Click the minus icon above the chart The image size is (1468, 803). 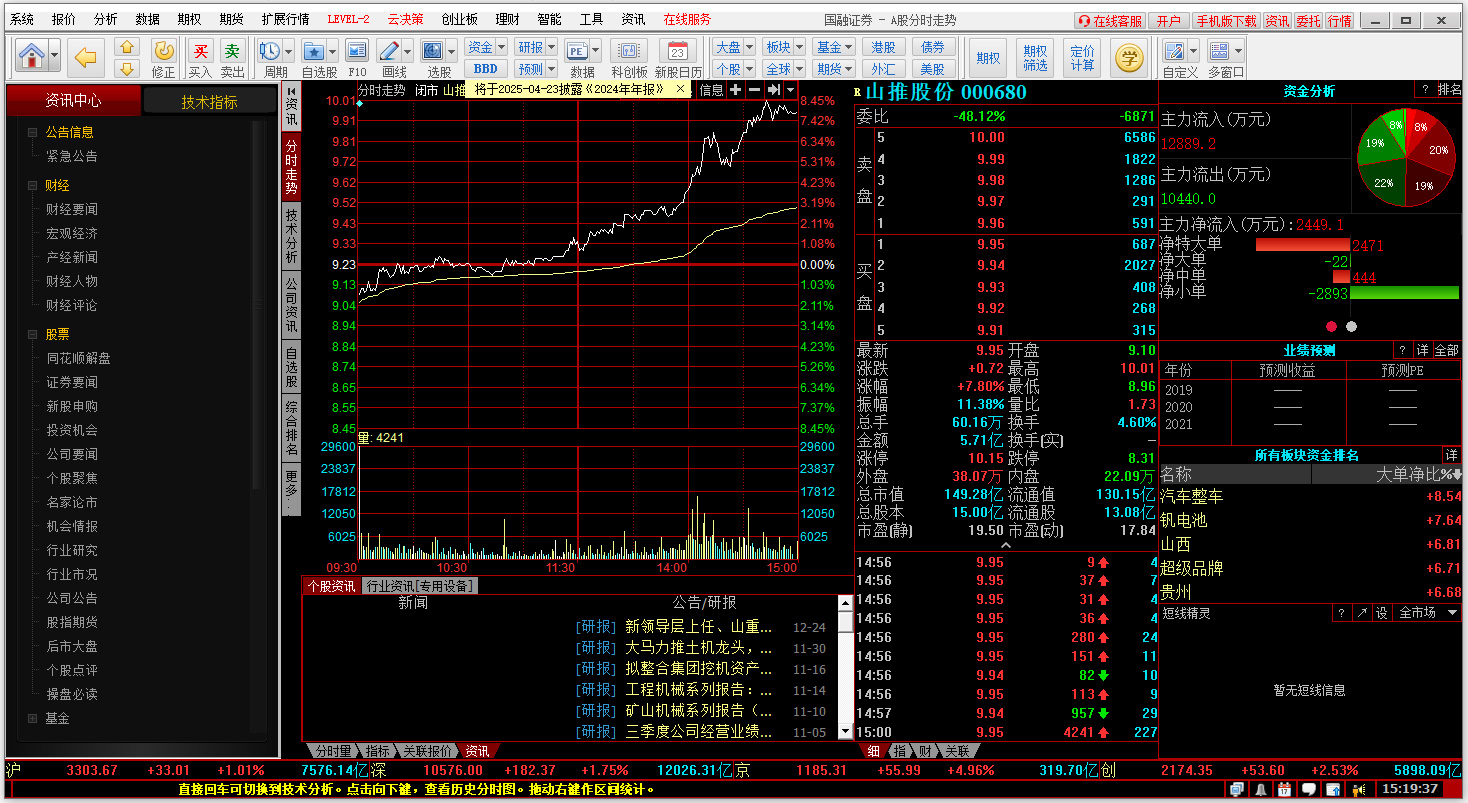[x=754, y=90]
